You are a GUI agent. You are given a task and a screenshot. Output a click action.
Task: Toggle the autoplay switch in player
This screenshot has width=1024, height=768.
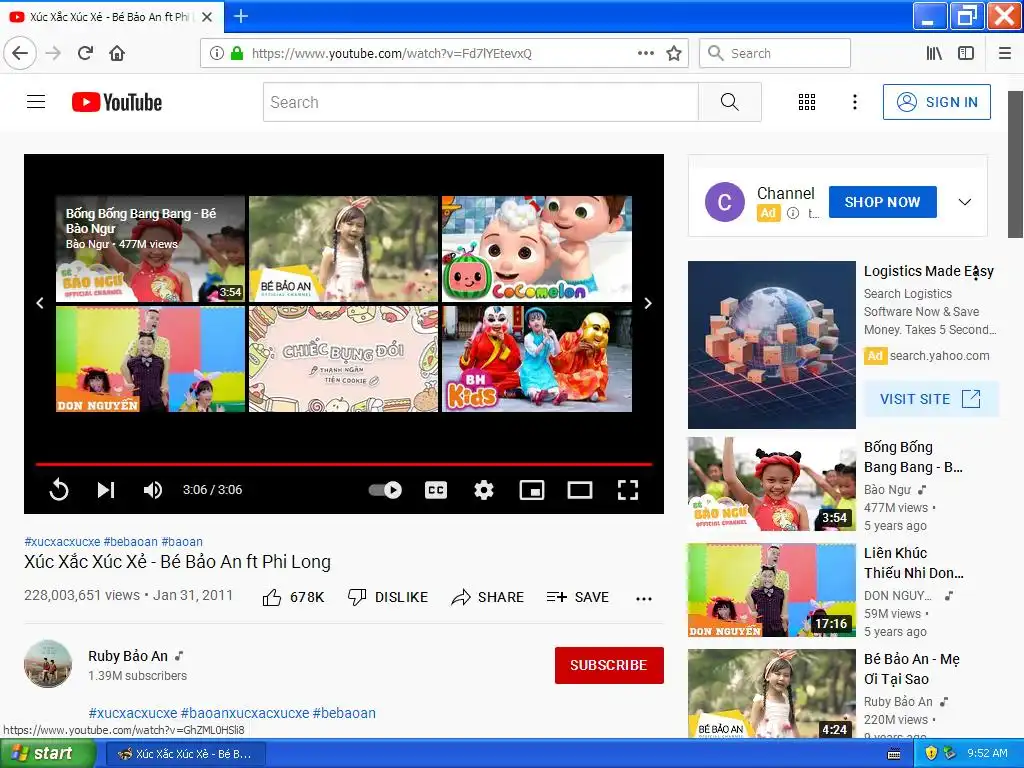point(385,490)
